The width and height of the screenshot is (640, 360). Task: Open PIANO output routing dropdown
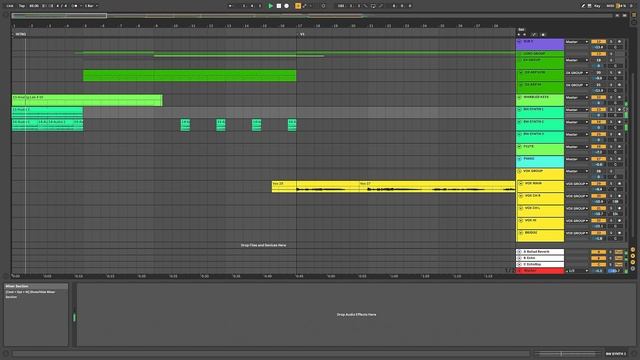click(577, 159)
